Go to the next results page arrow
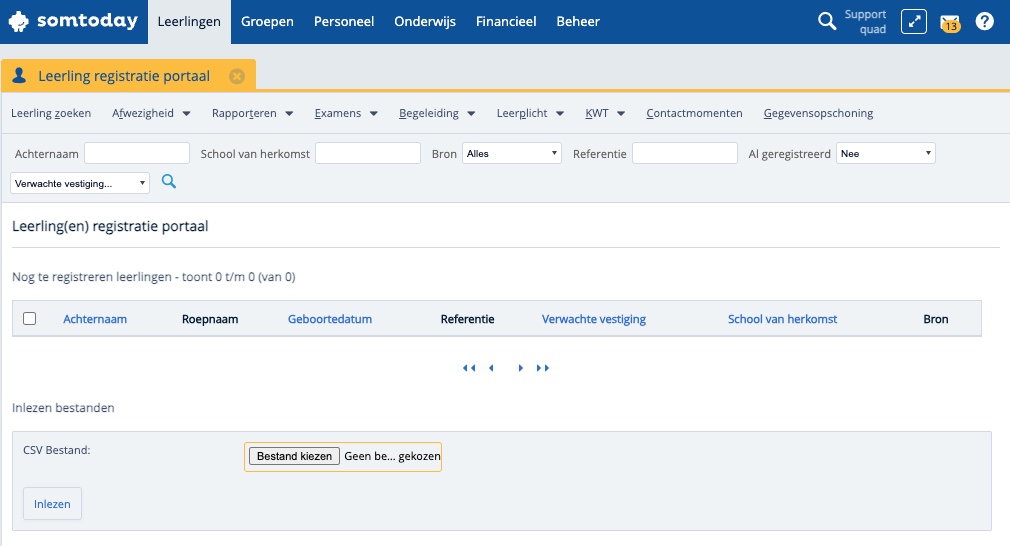Viewport: 1010px width, 546px height. point(521,368)
